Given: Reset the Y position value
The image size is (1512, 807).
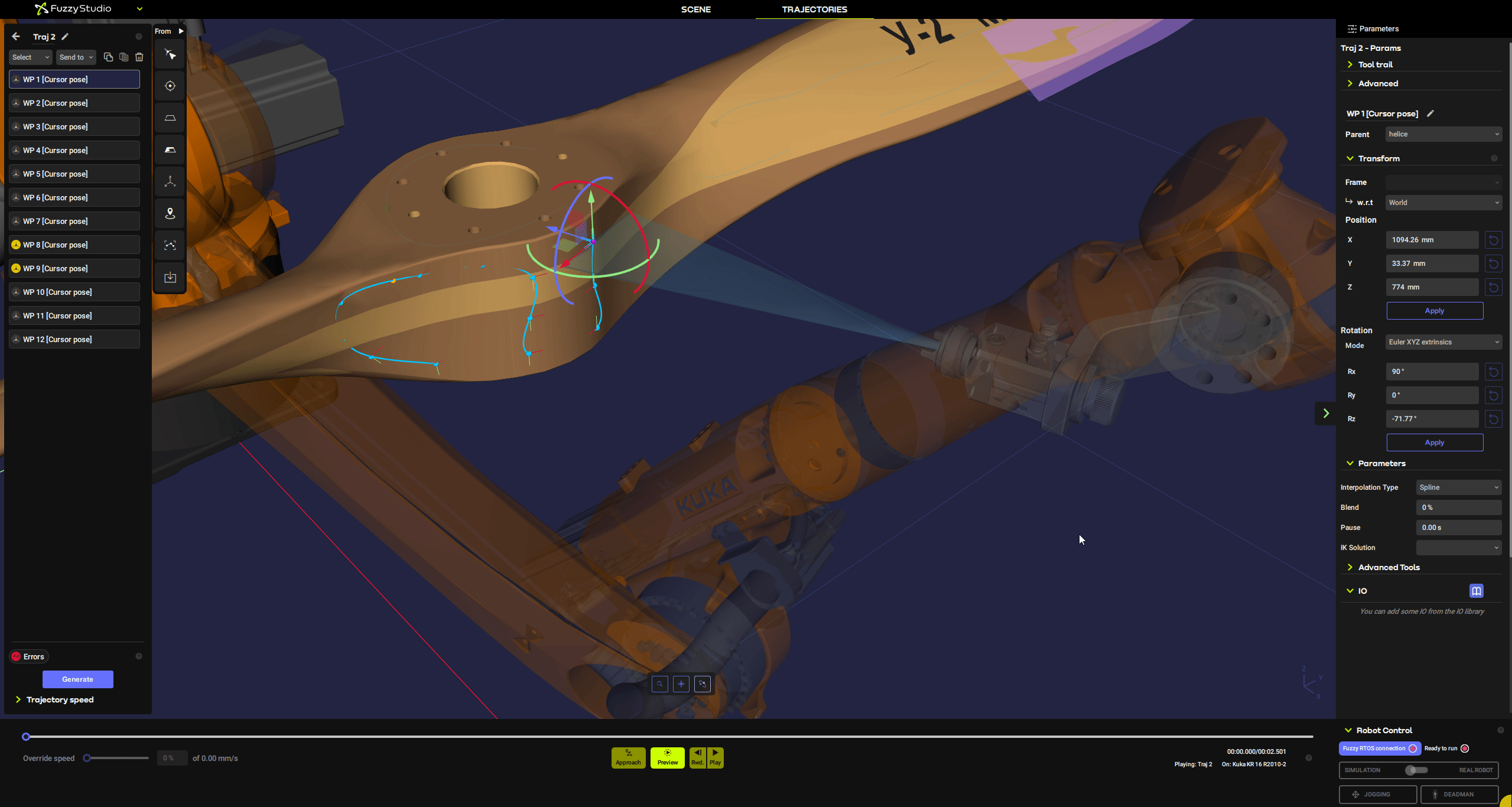Looking at the screenshot, I should (1493, 263).
